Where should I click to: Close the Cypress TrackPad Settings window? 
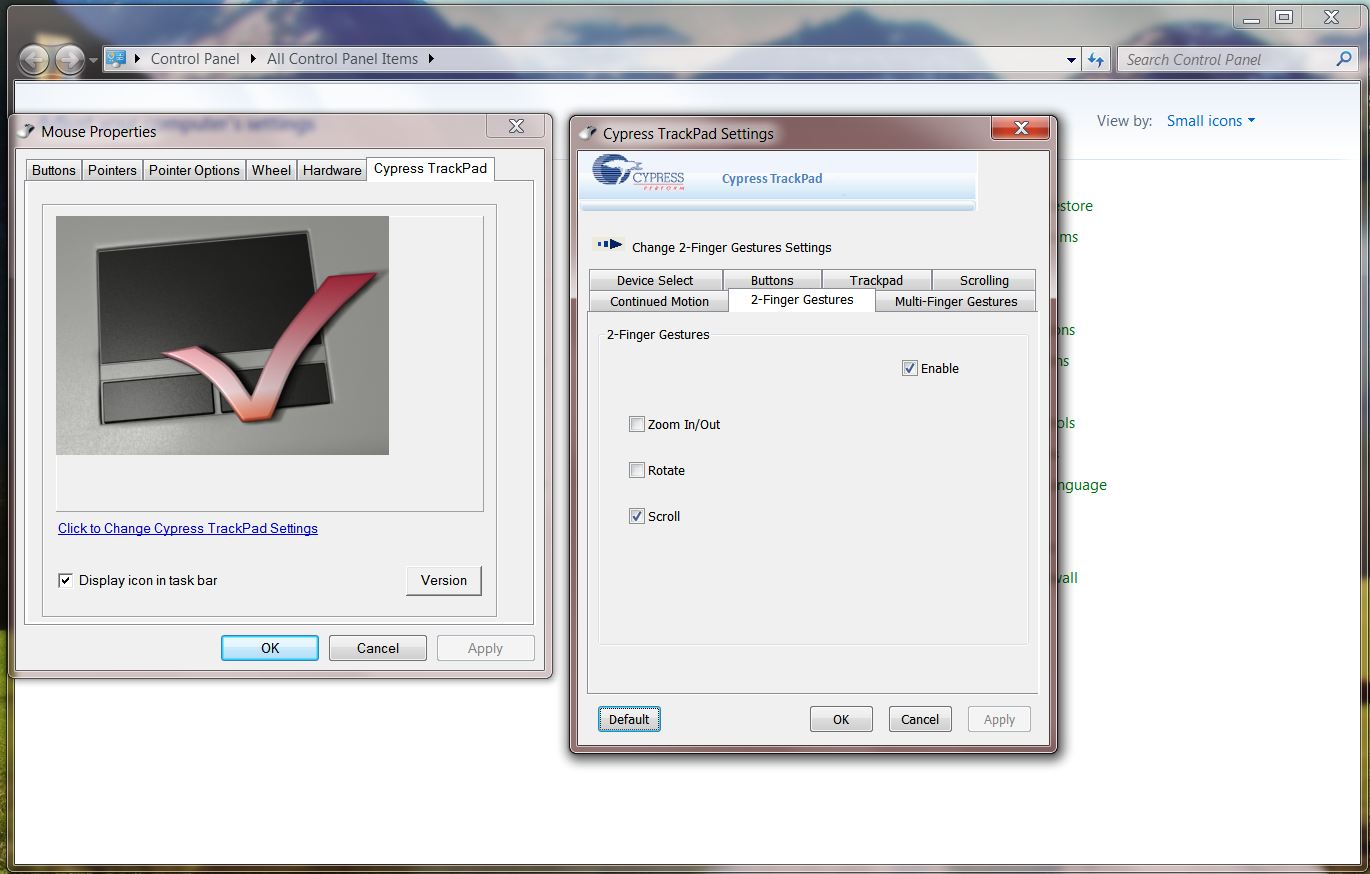(1021, 128)
